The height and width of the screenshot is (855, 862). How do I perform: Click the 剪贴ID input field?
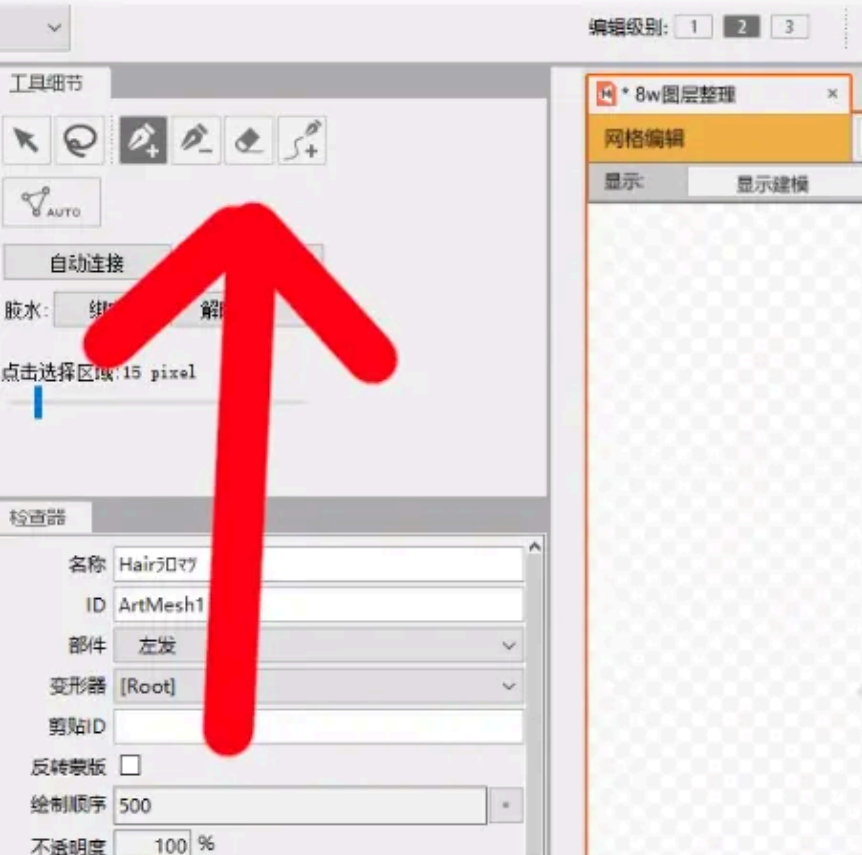coord(318,726)
